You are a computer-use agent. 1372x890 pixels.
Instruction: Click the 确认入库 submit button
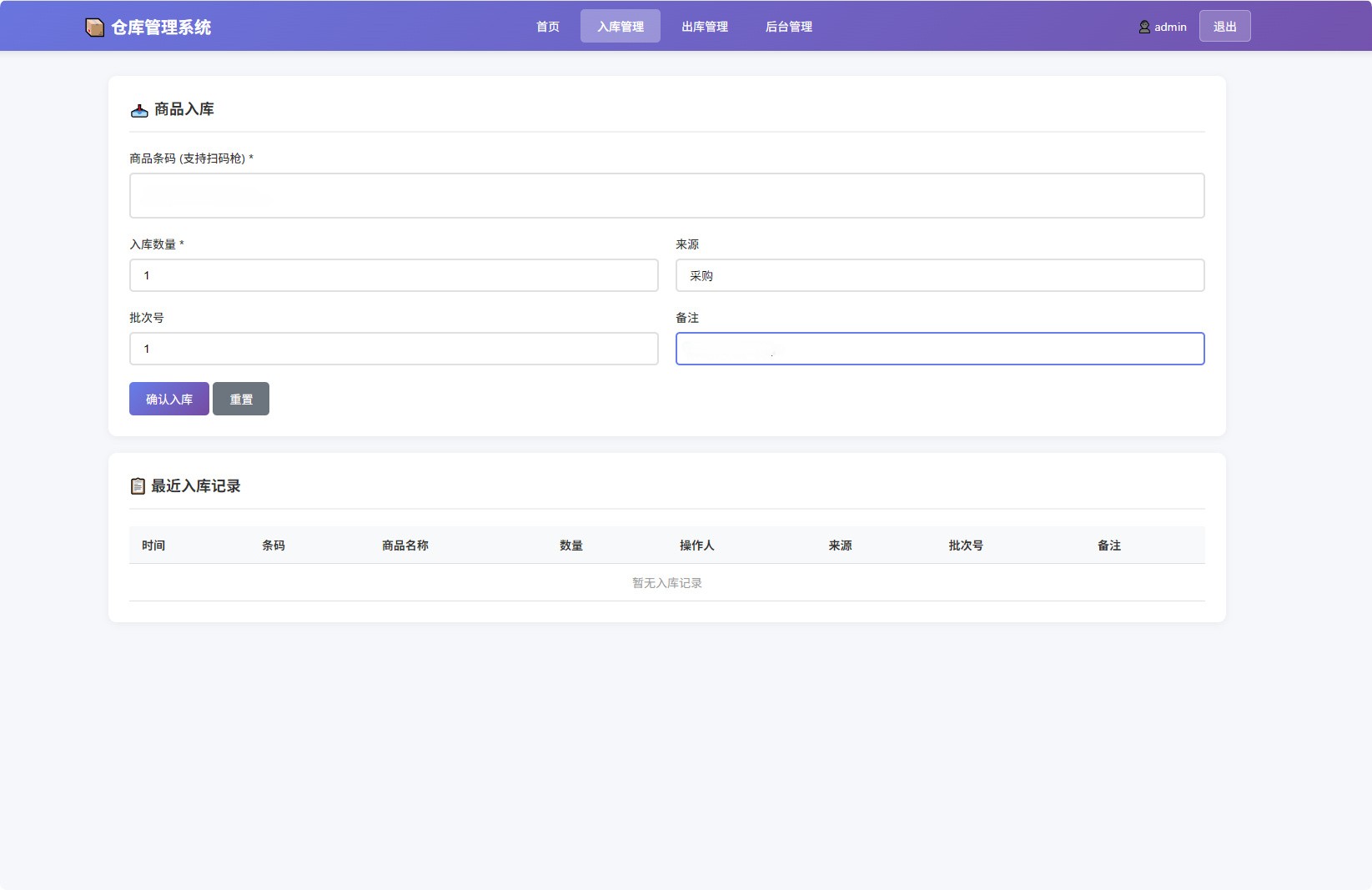(x=169, y=399)
